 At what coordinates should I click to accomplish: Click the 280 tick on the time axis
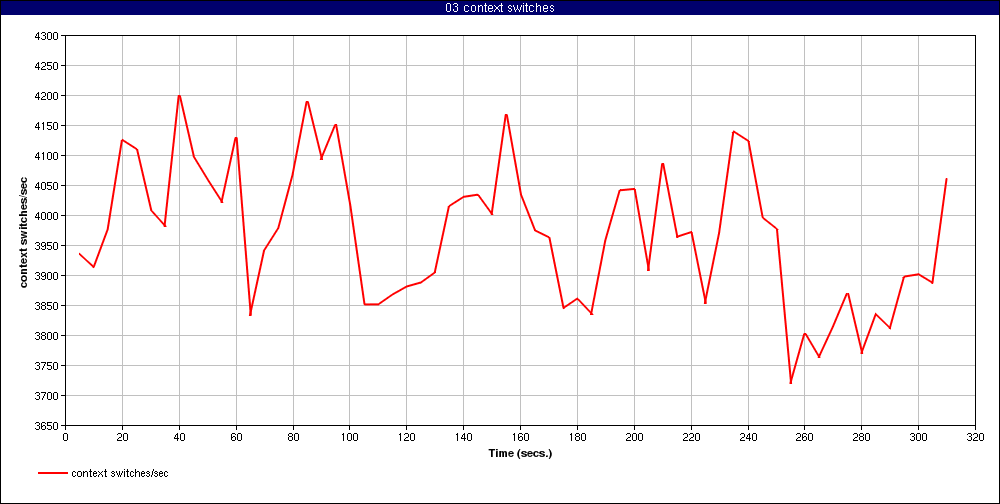(x=862, y=437)
